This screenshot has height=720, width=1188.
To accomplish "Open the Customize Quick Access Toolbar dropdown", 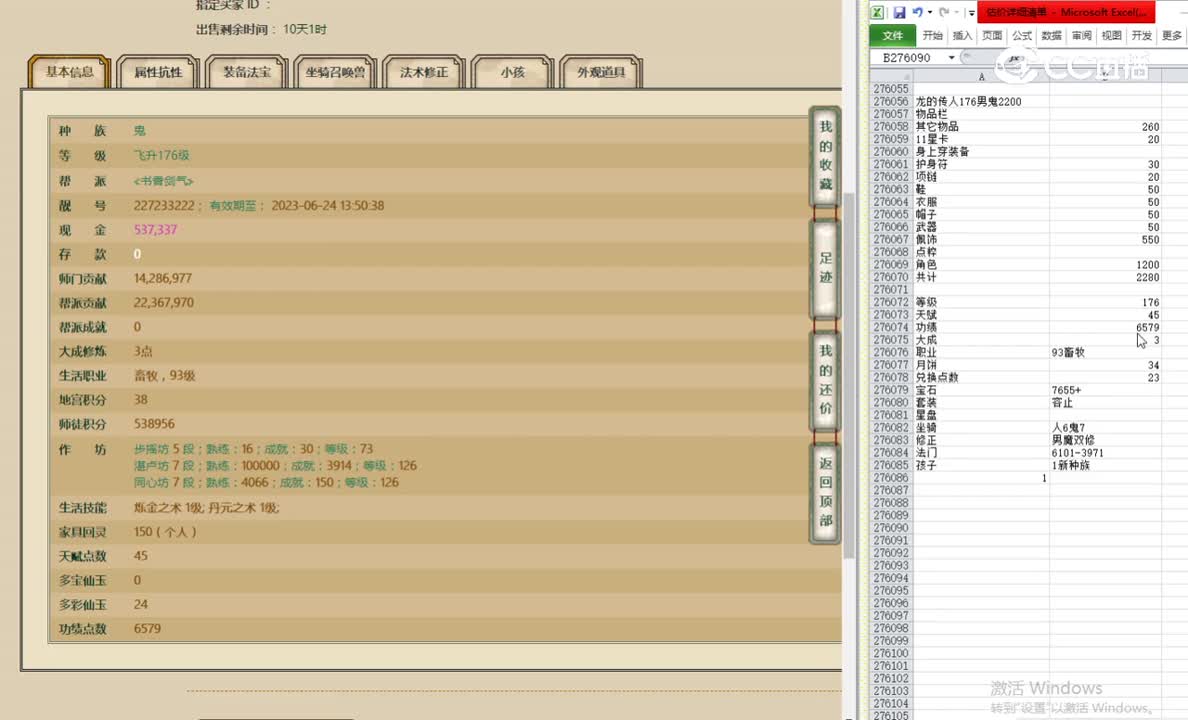I will 971,12.
